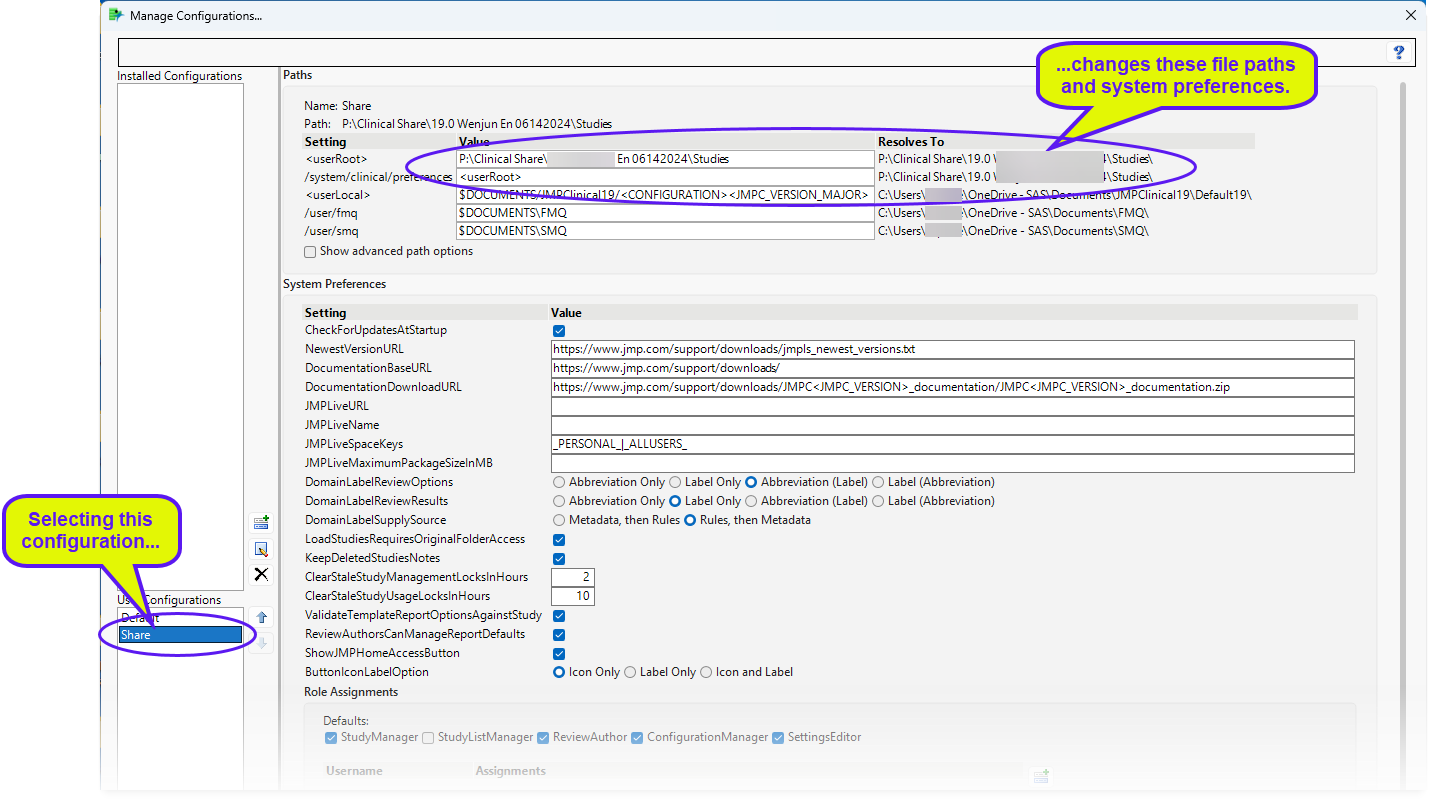Click the edit configuration pencil icon
The width and height of the screenshot is (1435, 807).
[261, 549]
